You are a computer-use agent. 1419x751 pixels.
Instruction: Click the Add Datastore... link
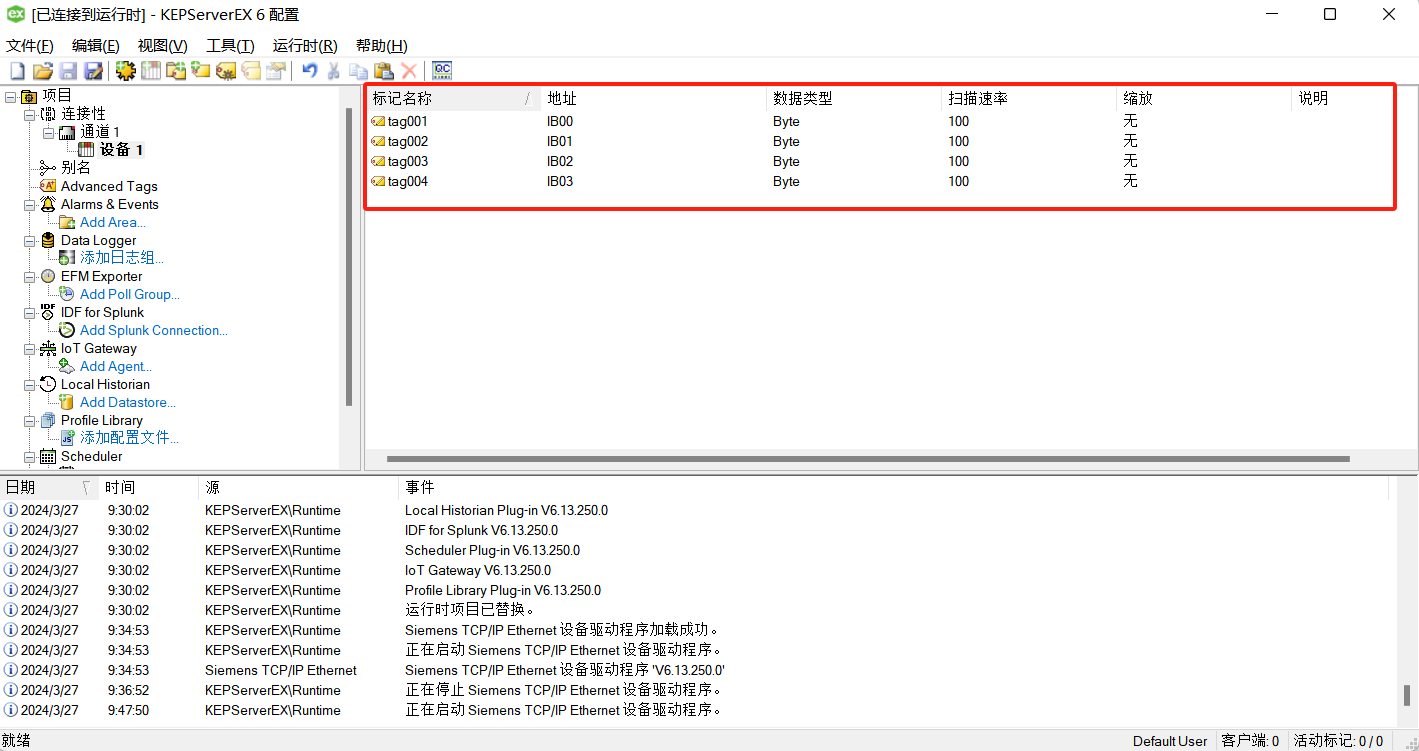(x=128, y=402)
